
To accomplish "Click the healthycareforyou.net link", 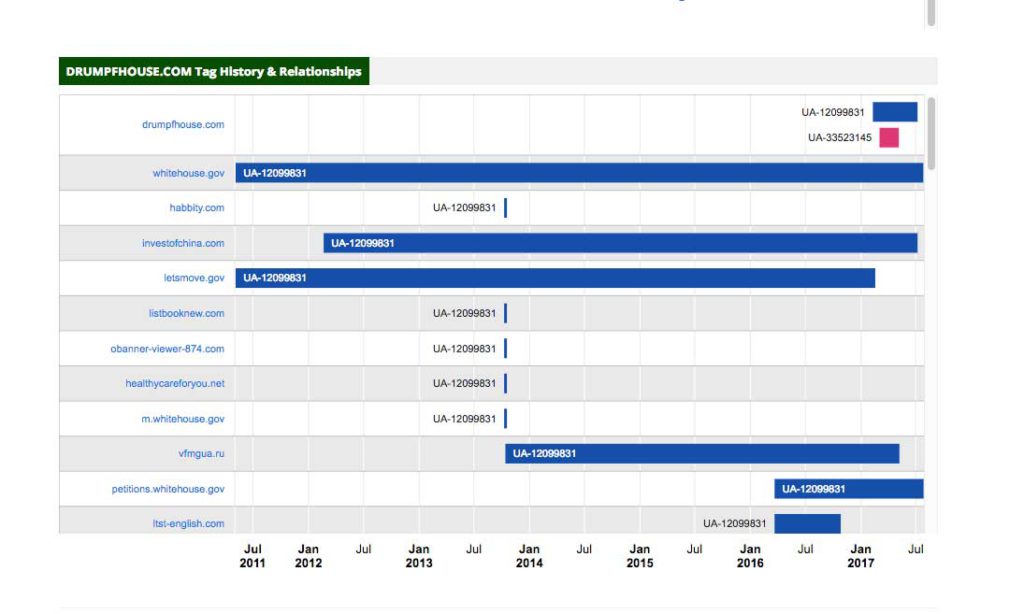I will click(x=175, y=383).
